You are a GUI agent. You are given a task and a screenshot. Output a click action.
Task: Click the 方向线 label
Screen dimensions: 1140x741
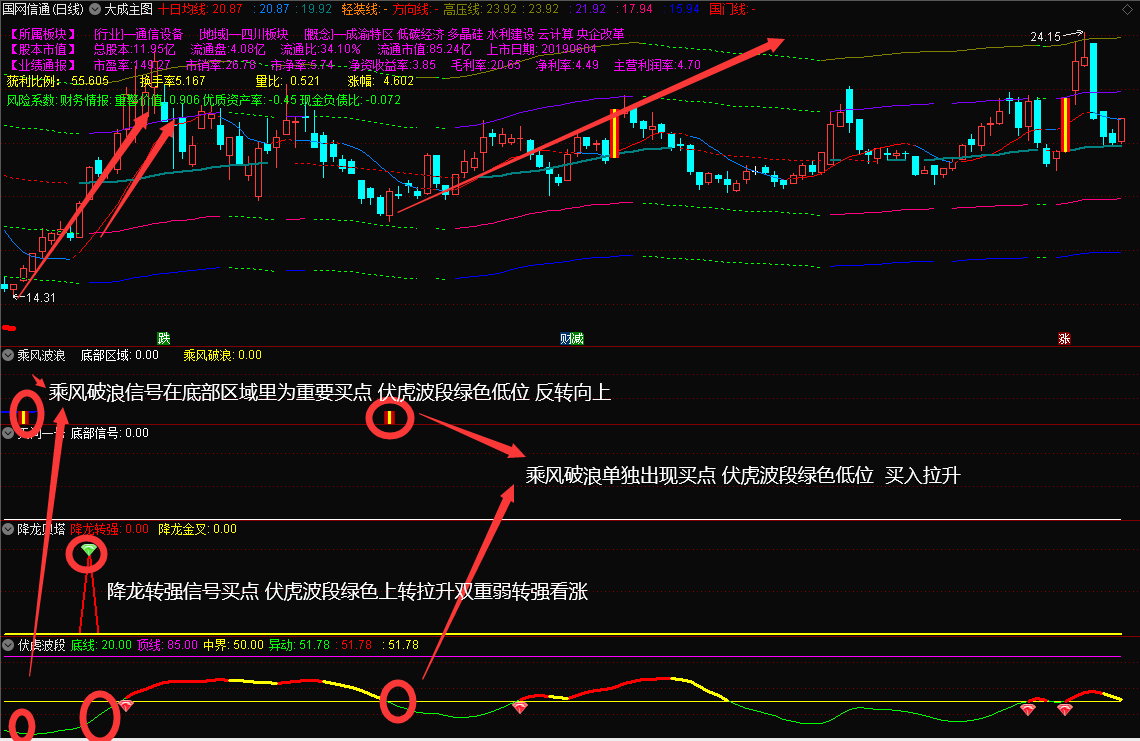(x=412, y=9)
